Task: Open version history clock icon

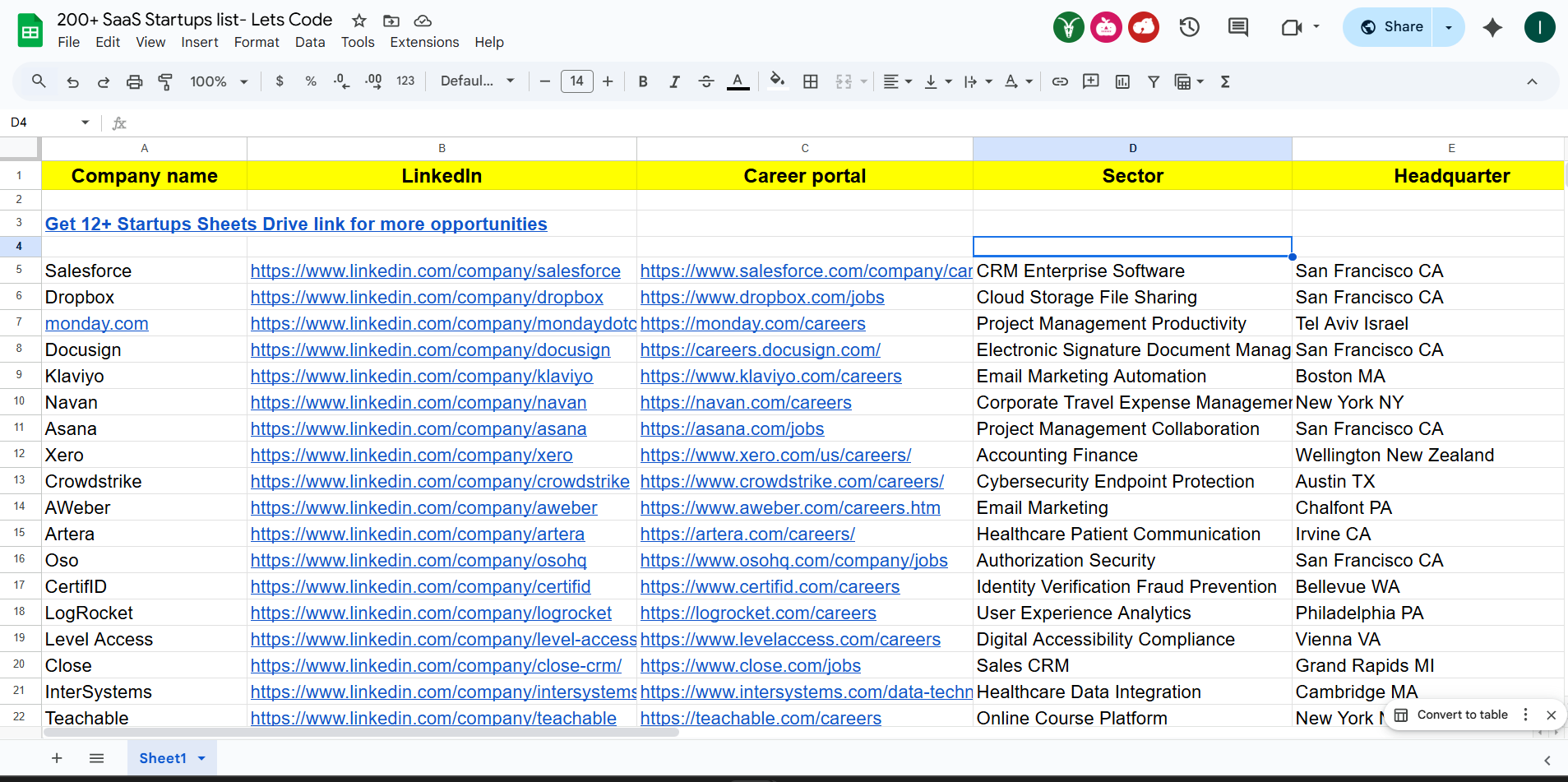Action: (x=1189, y=27)
